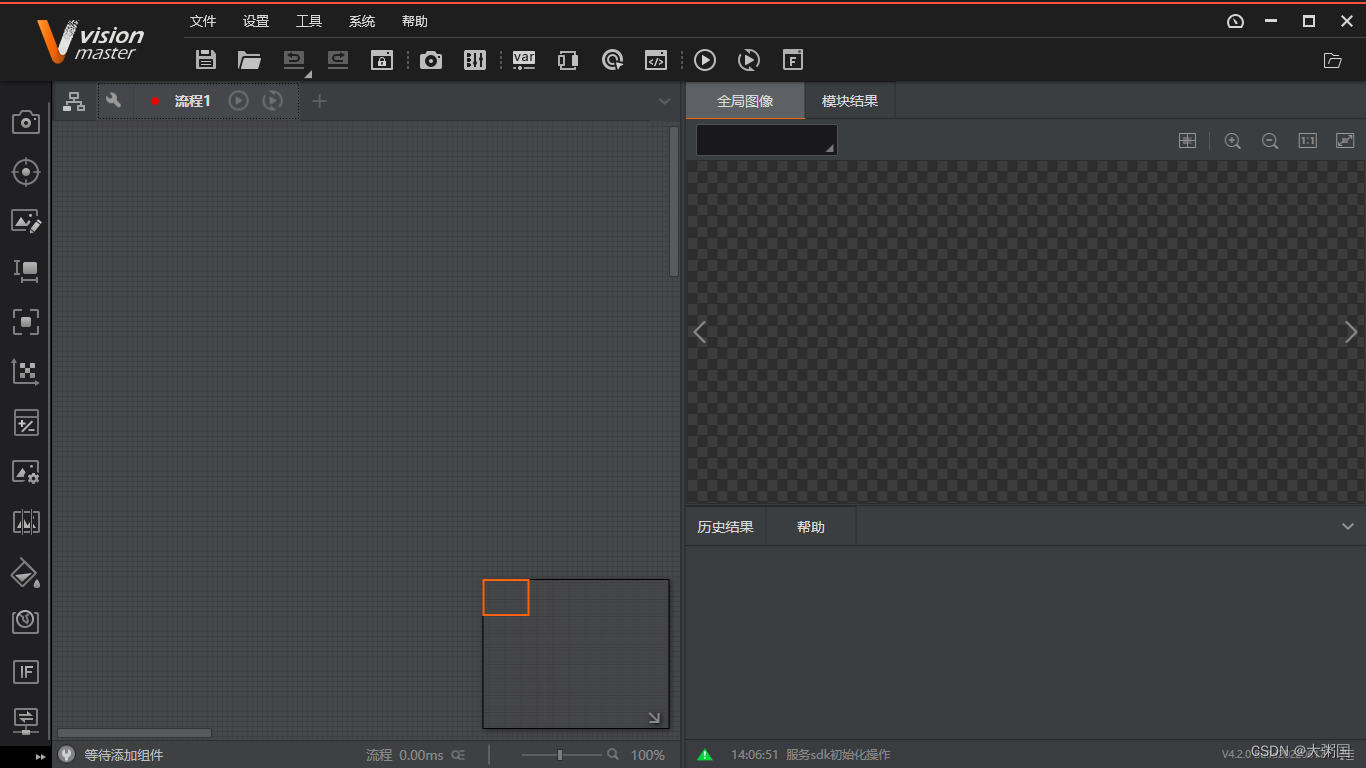
Task: Run the solution continuously
Action: point(749,60)
